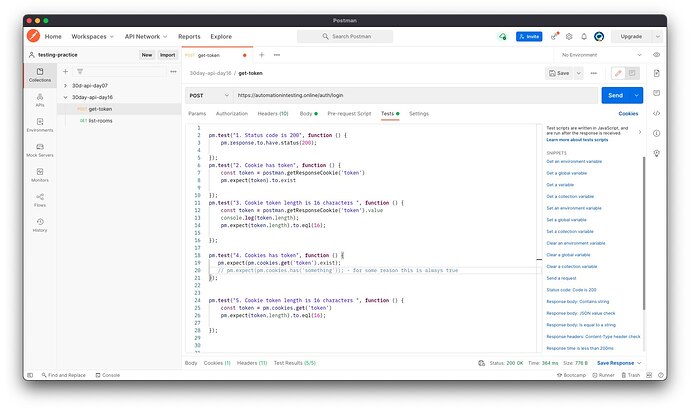Open the Upgrade dropdown arrow

click(657, 37)
